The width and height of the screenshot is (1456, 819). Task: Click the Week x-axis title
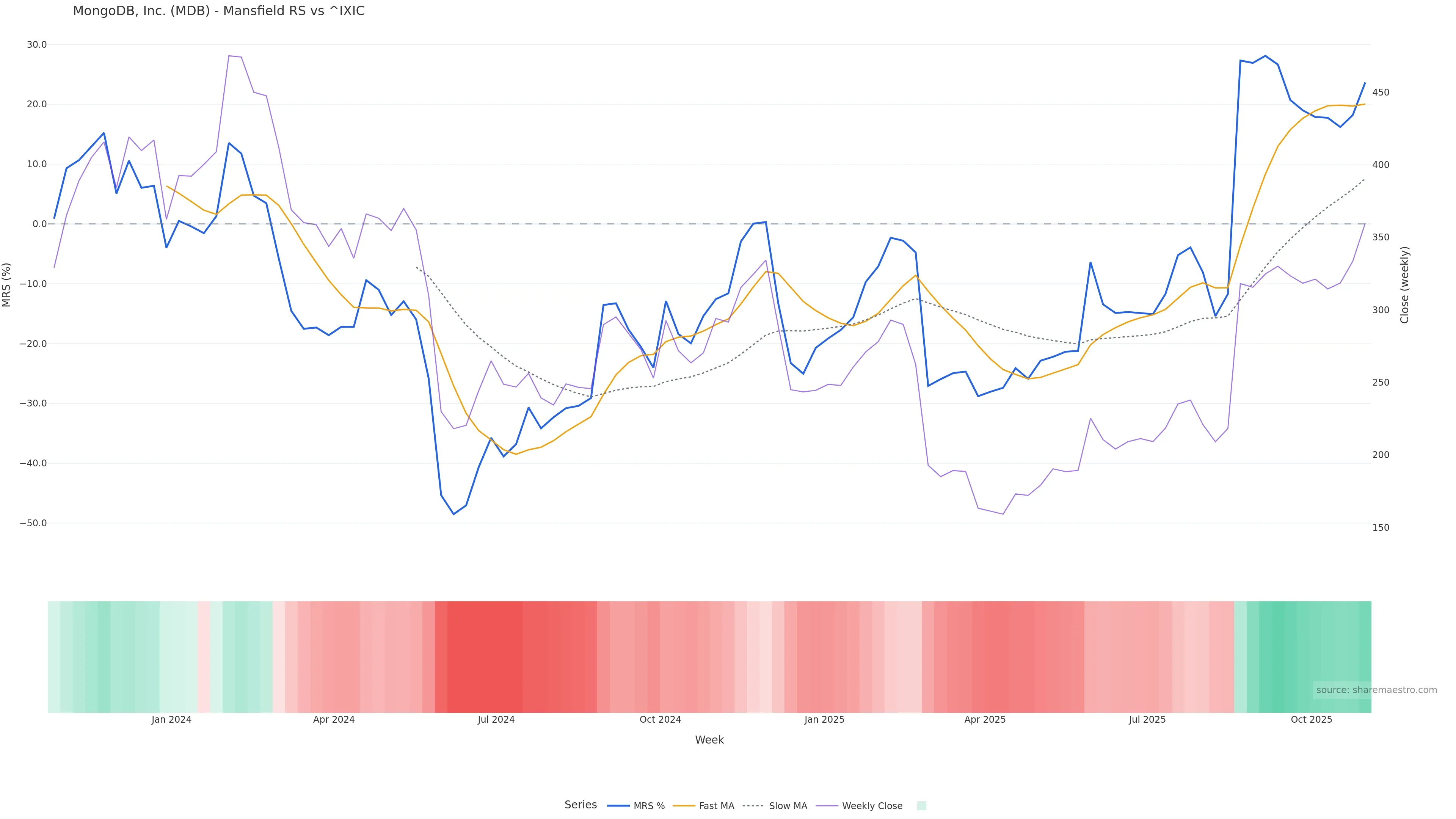pos(709,740)
